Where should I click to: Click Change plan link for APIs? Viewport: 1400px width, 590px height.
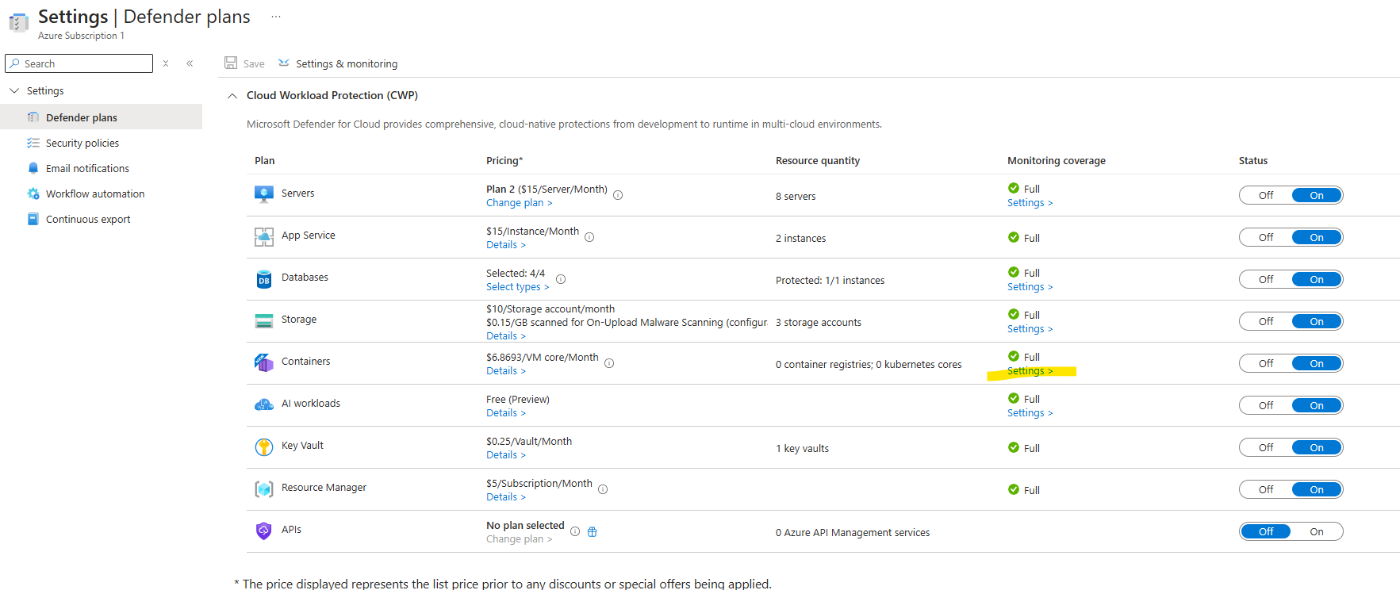519,538
